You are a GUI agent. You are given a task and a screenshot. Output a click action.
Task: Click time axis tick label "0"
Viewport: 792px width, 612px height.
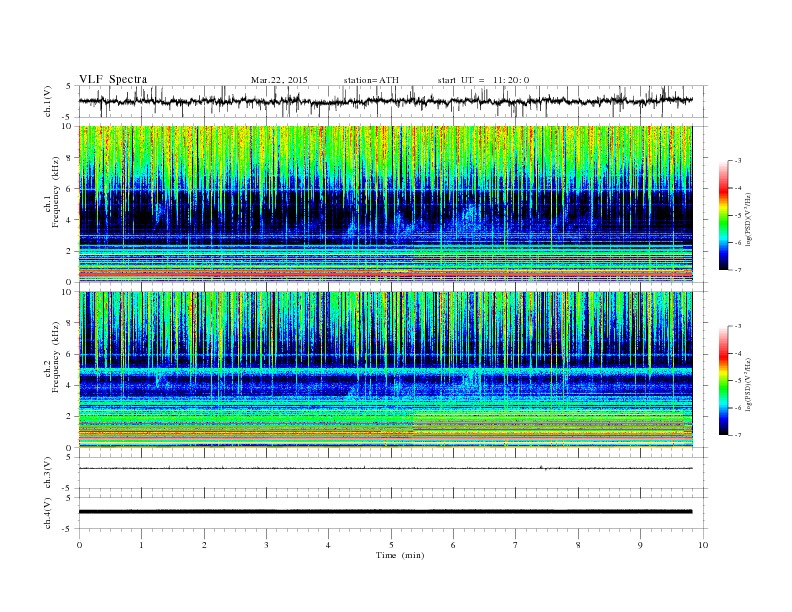tap(79, 545)
